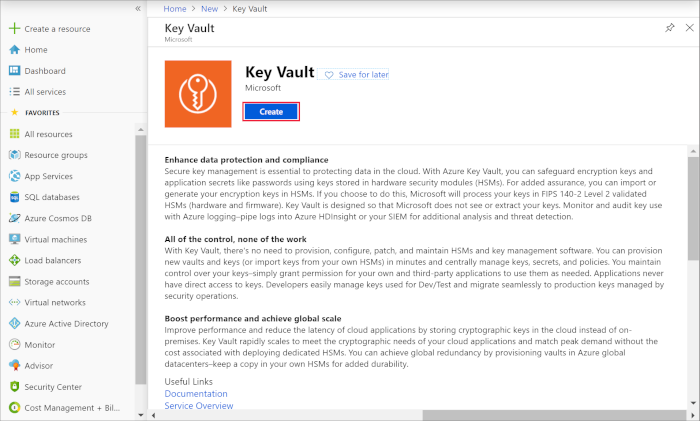700x421 pixels.
Task: Pin the Key Vault blade
Action: [x=669, y=29]
